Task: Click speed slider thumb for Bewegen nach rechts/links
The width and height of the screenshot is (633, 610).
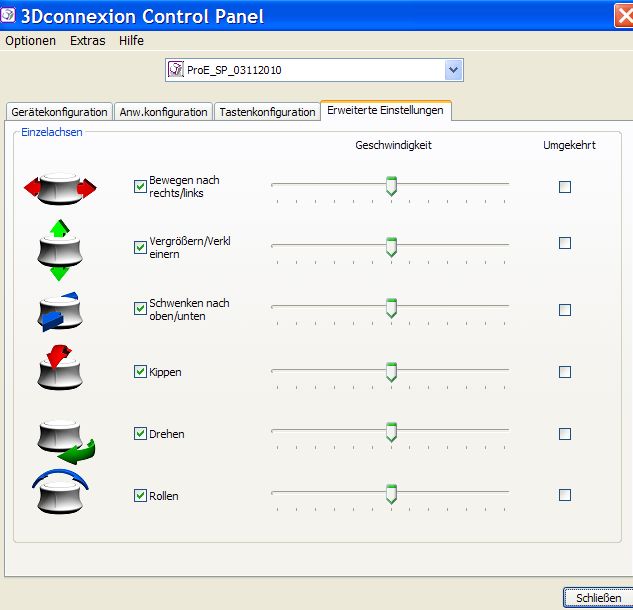Action: point(391,186)
